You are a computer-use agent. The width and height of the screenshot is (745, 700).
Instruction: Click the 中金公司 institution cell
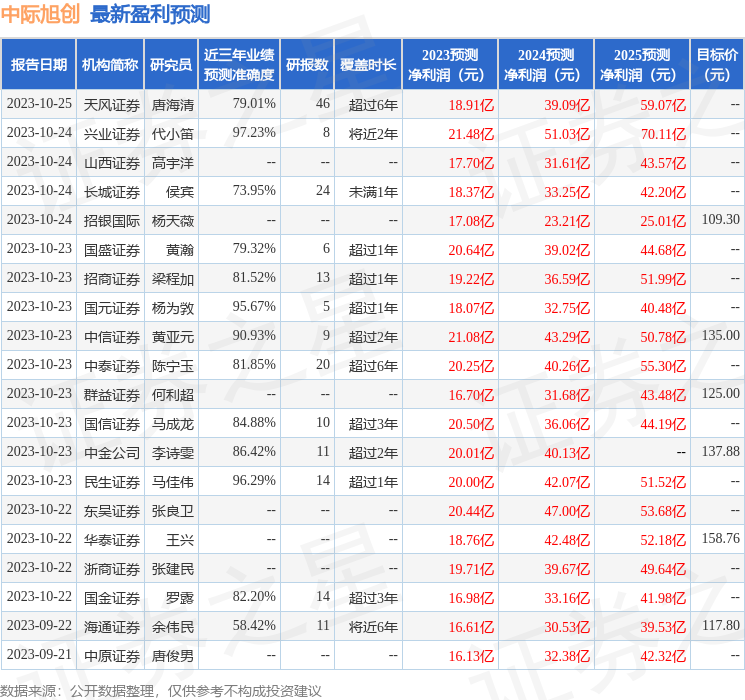(x=112, y=452)
